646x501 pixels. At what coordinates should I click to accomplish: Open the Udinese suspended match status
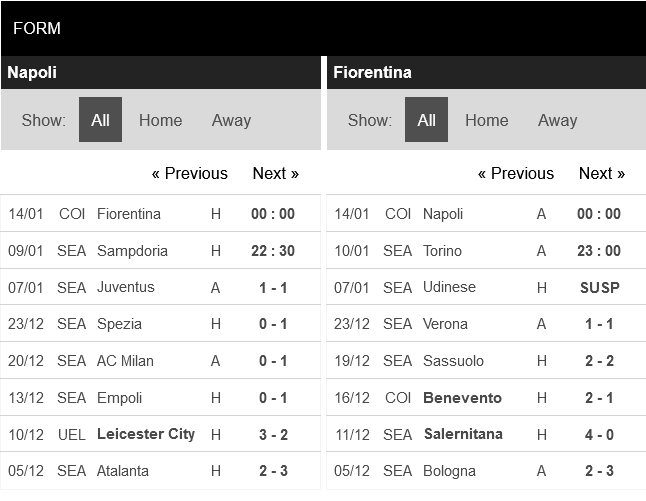click(599, 287)
